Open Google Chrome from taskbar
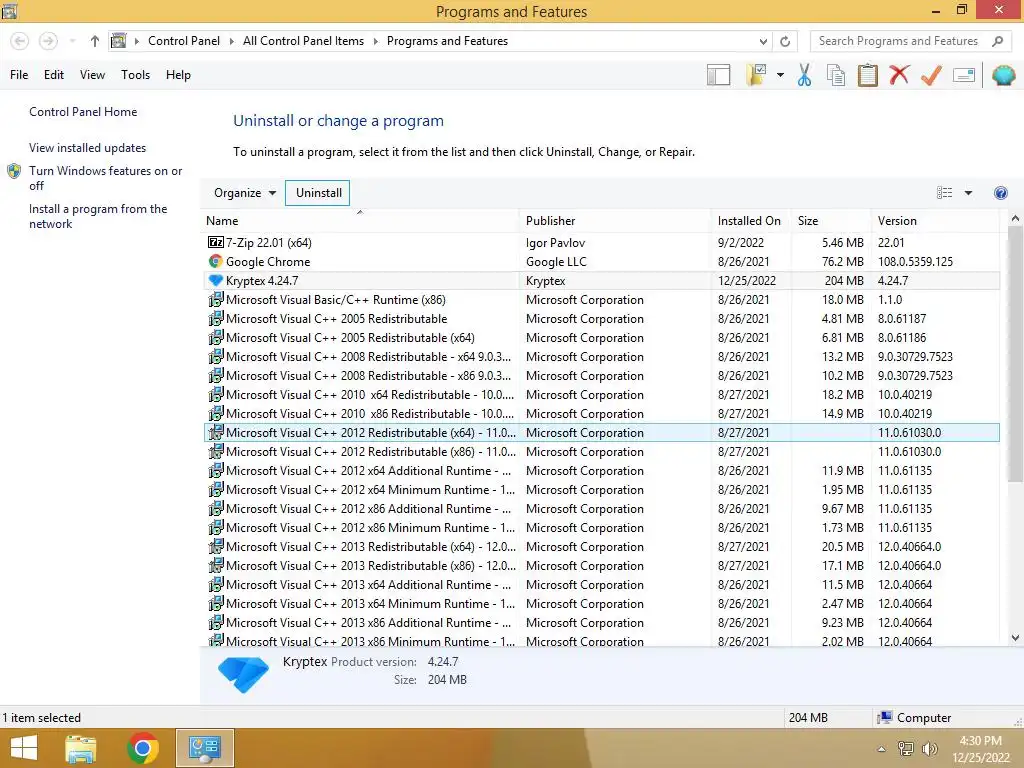 tap(142, 748)
